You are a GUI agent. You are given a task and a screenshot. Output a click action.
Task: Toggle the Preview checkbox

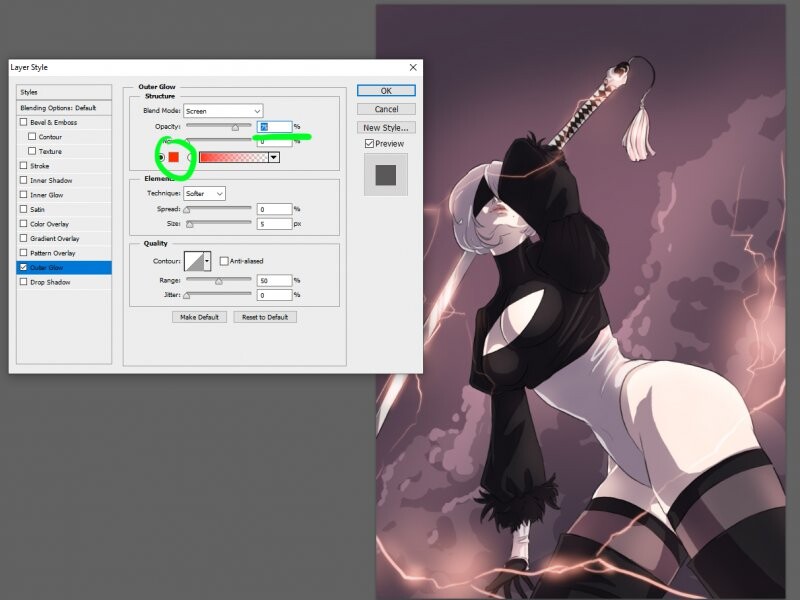370,144
